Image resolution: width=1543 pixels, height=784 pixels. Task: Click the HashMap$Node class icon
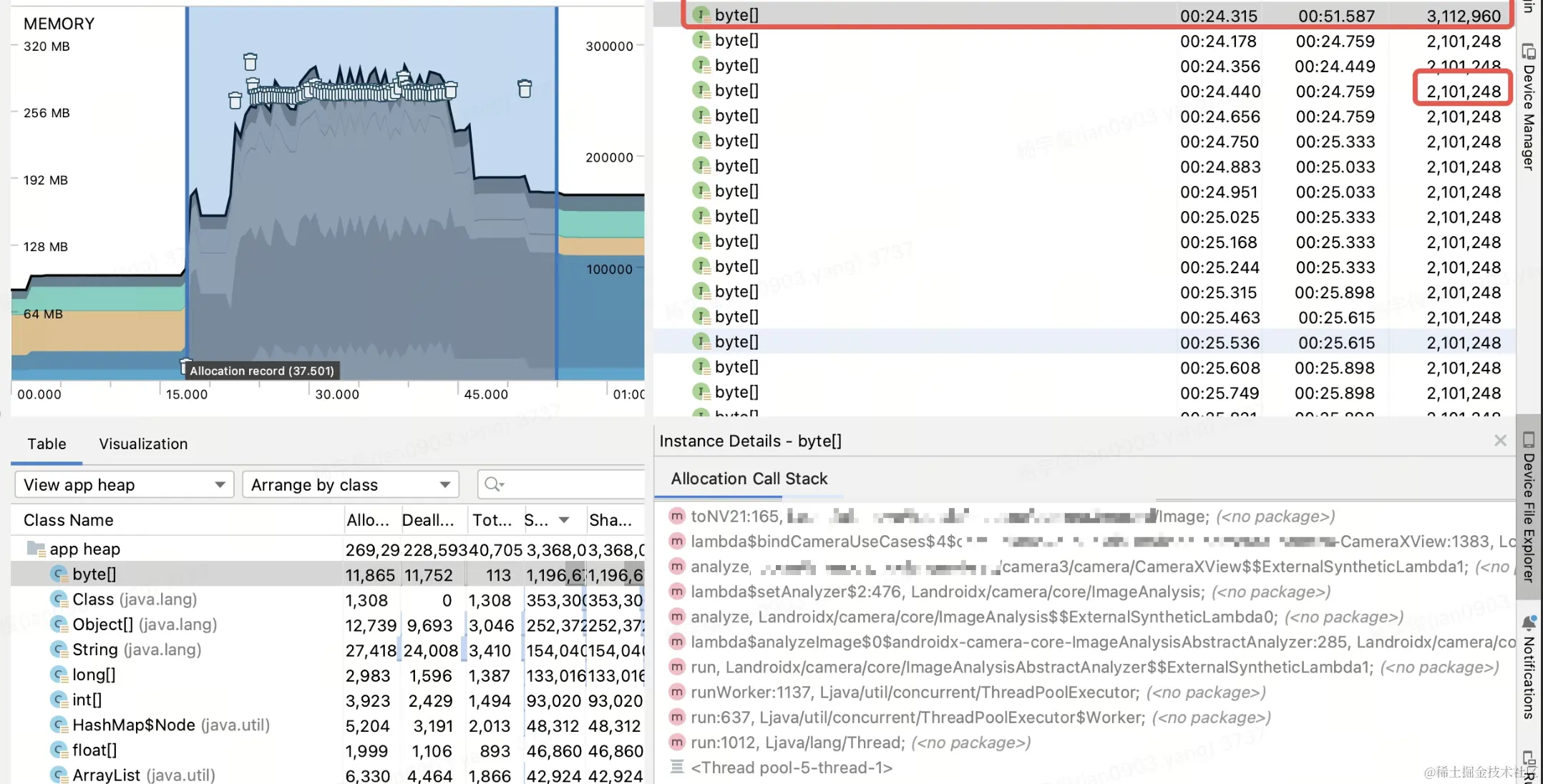click(x=59, y=725)
